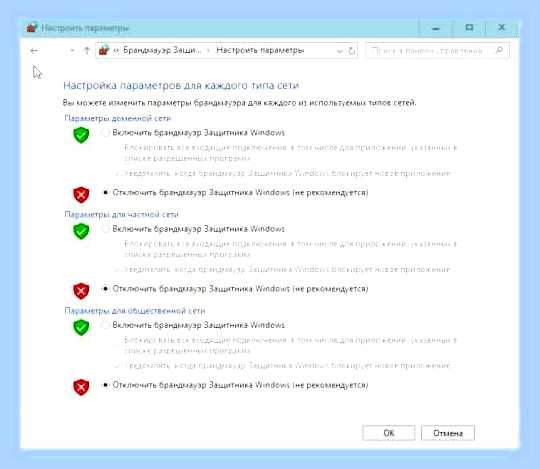Click green shield icon under domain network settings
540x469 pixels.
click(x=81, y=135)
